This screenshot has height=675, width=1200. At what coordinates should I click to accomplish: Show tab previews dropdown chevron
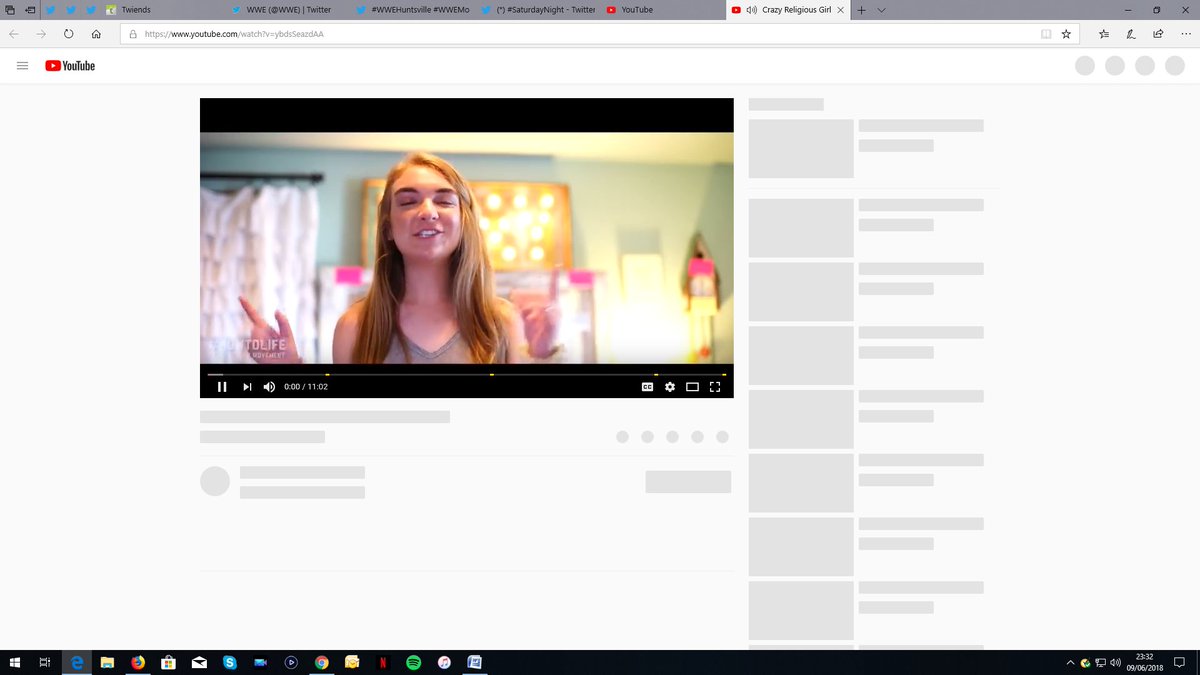pos(881,10)
